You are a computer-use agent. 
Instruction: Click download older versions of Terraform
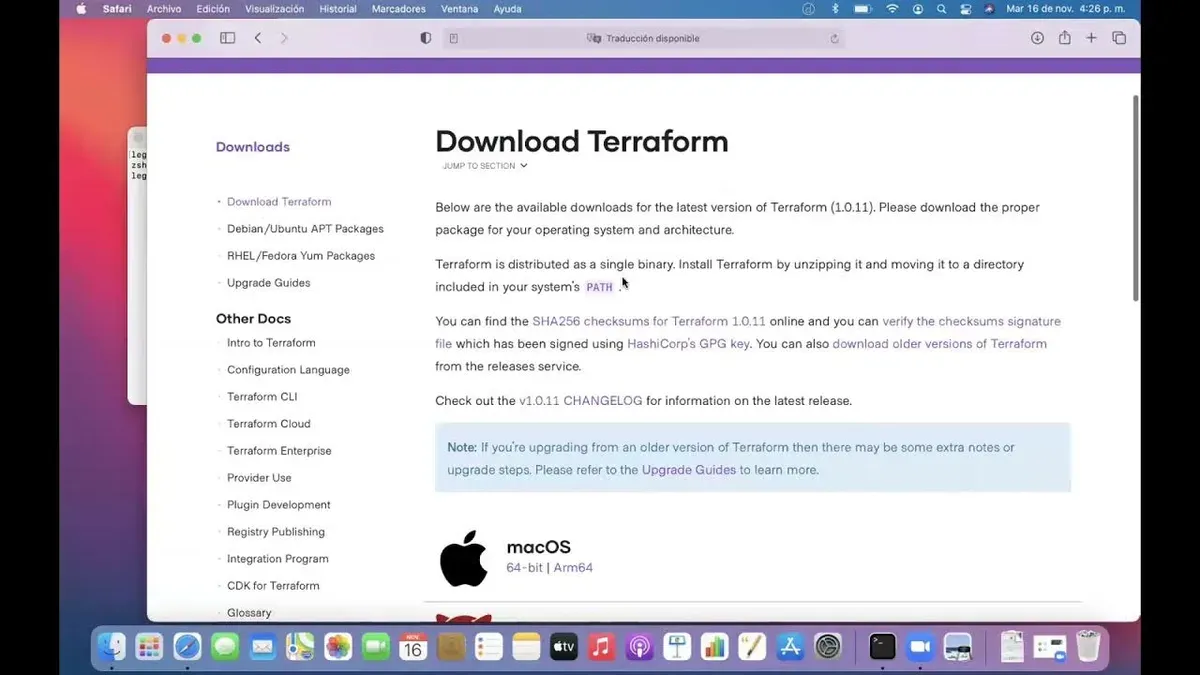tap(940, 344)
